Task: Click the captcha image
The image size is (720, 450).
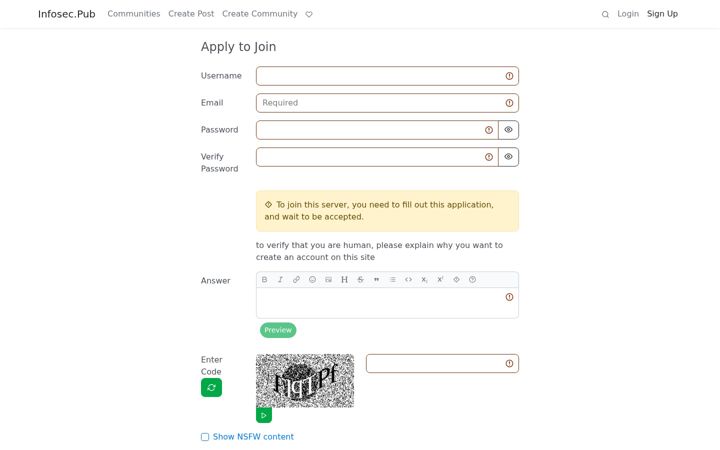Action: pos(305,381)
